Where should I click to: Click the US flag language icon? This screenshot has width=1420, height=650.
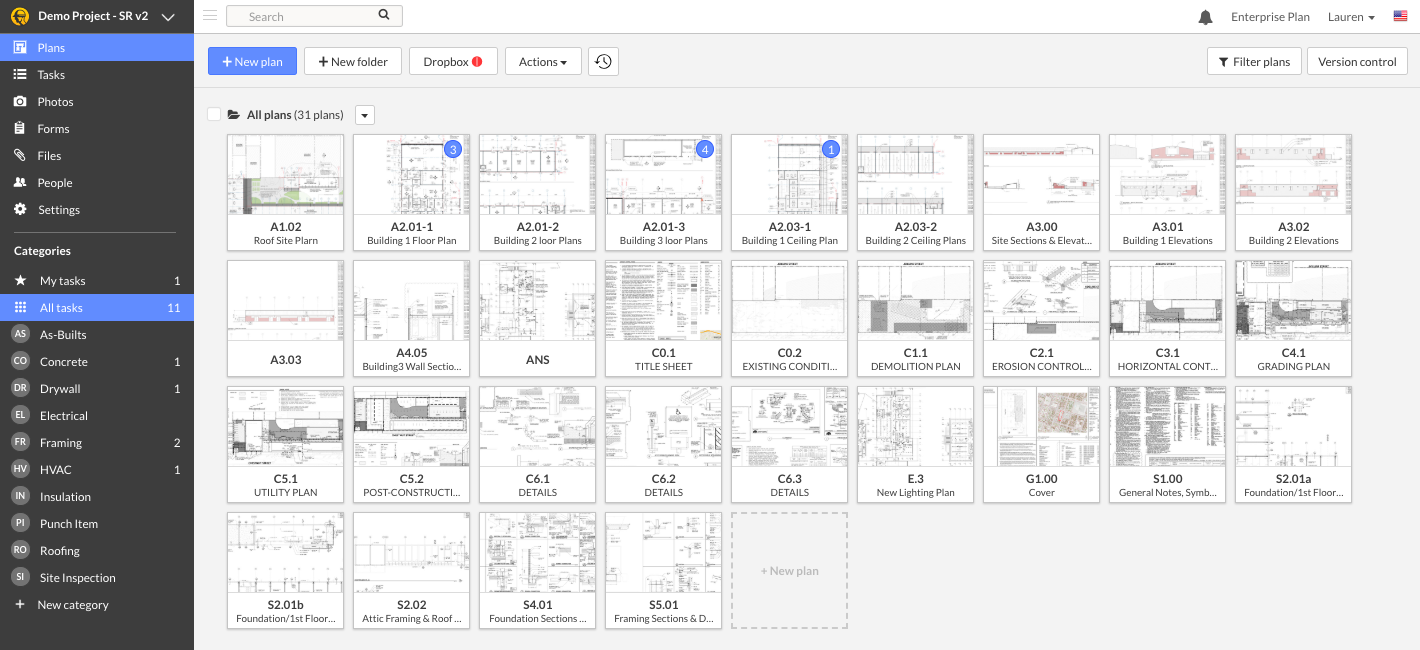click(x=1399, y=15)
